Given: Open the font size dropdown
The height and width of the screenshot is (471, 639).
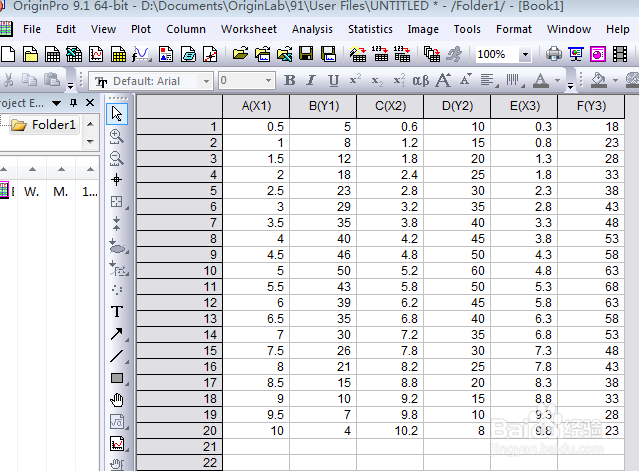Looking at the screenshot, I should pyautogui.click(x=268, y=81).
